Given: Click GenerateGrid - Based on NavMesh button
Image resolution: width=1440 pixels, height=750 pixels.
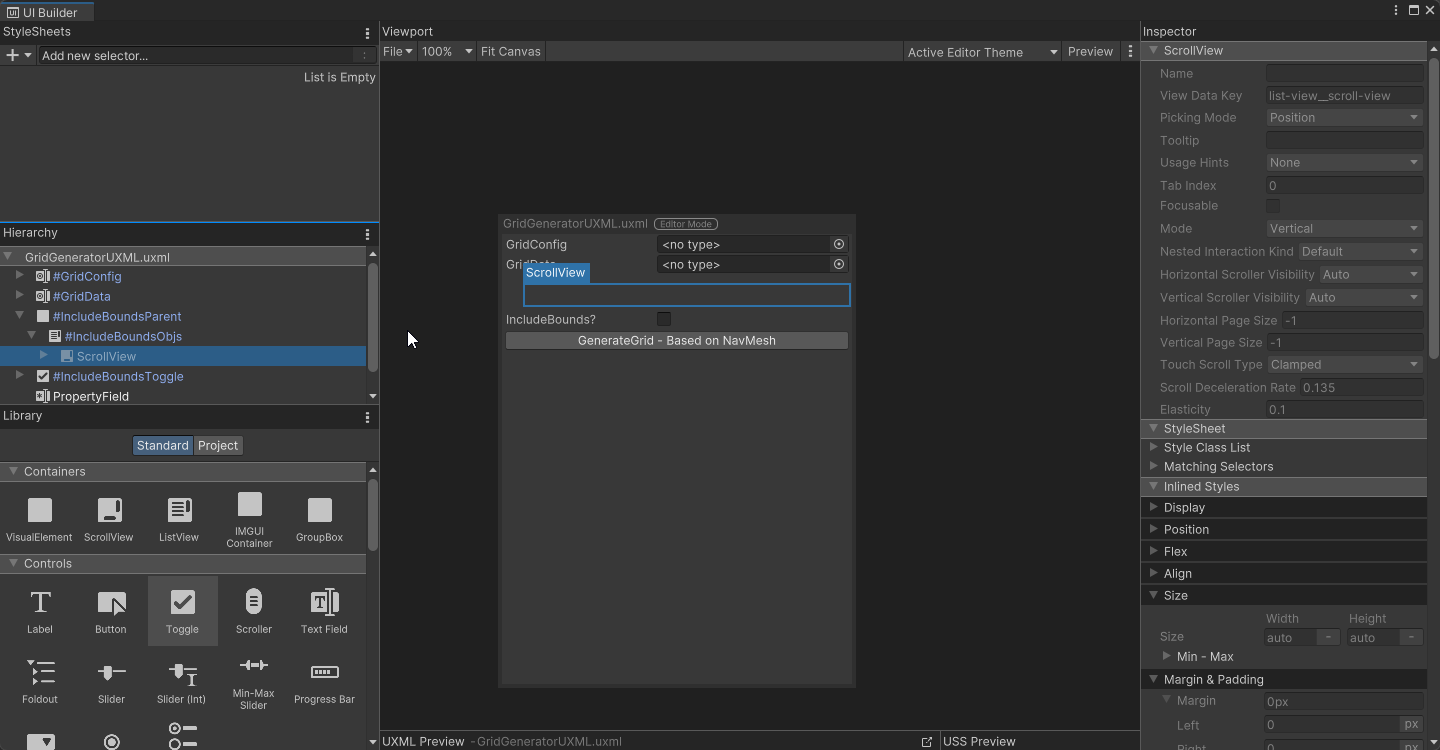Looking at the screenshot, I should coord(676,340).
